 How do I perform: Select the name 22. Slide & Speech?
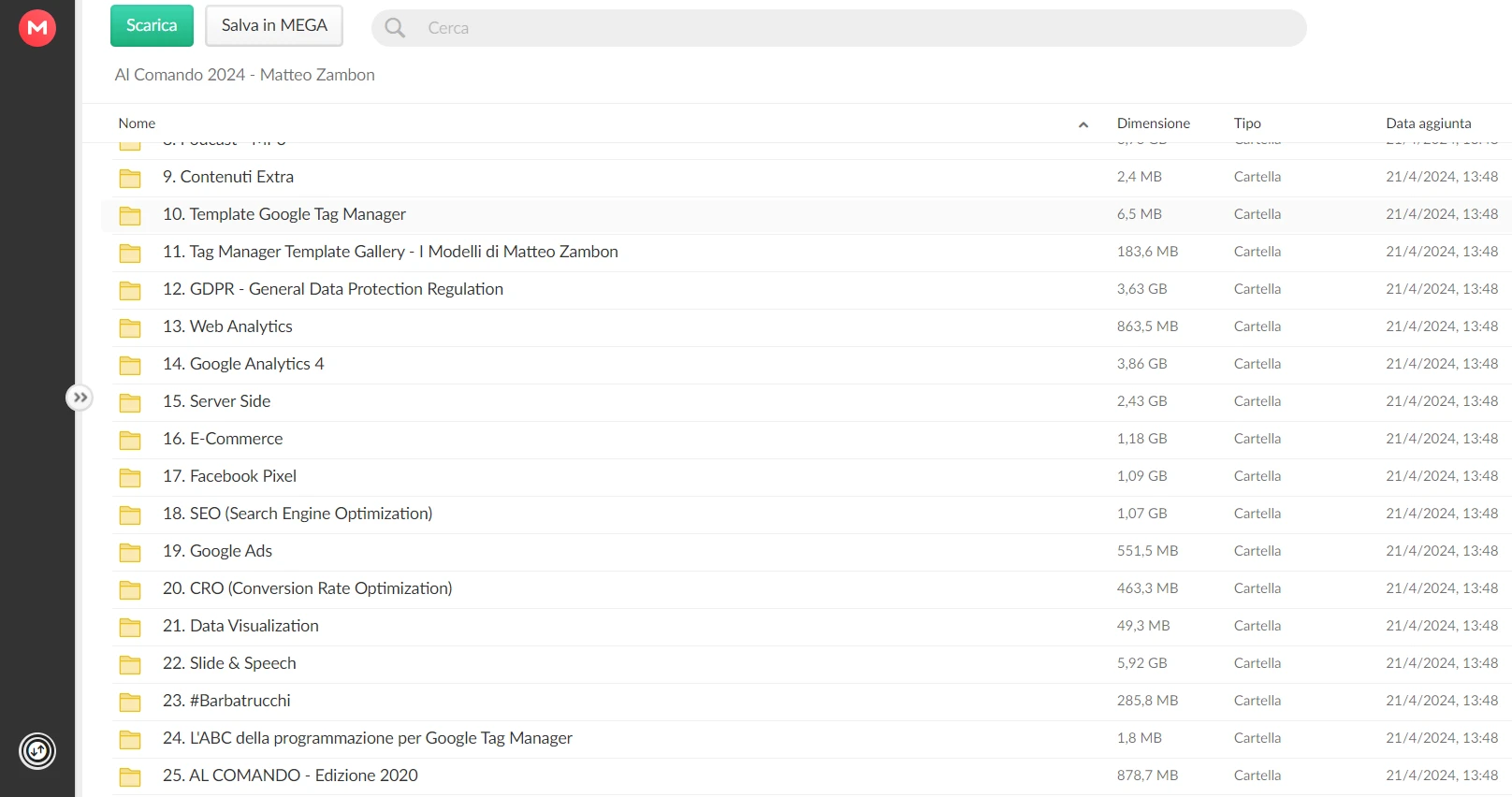pyautogui.click(x=229, y=663)
